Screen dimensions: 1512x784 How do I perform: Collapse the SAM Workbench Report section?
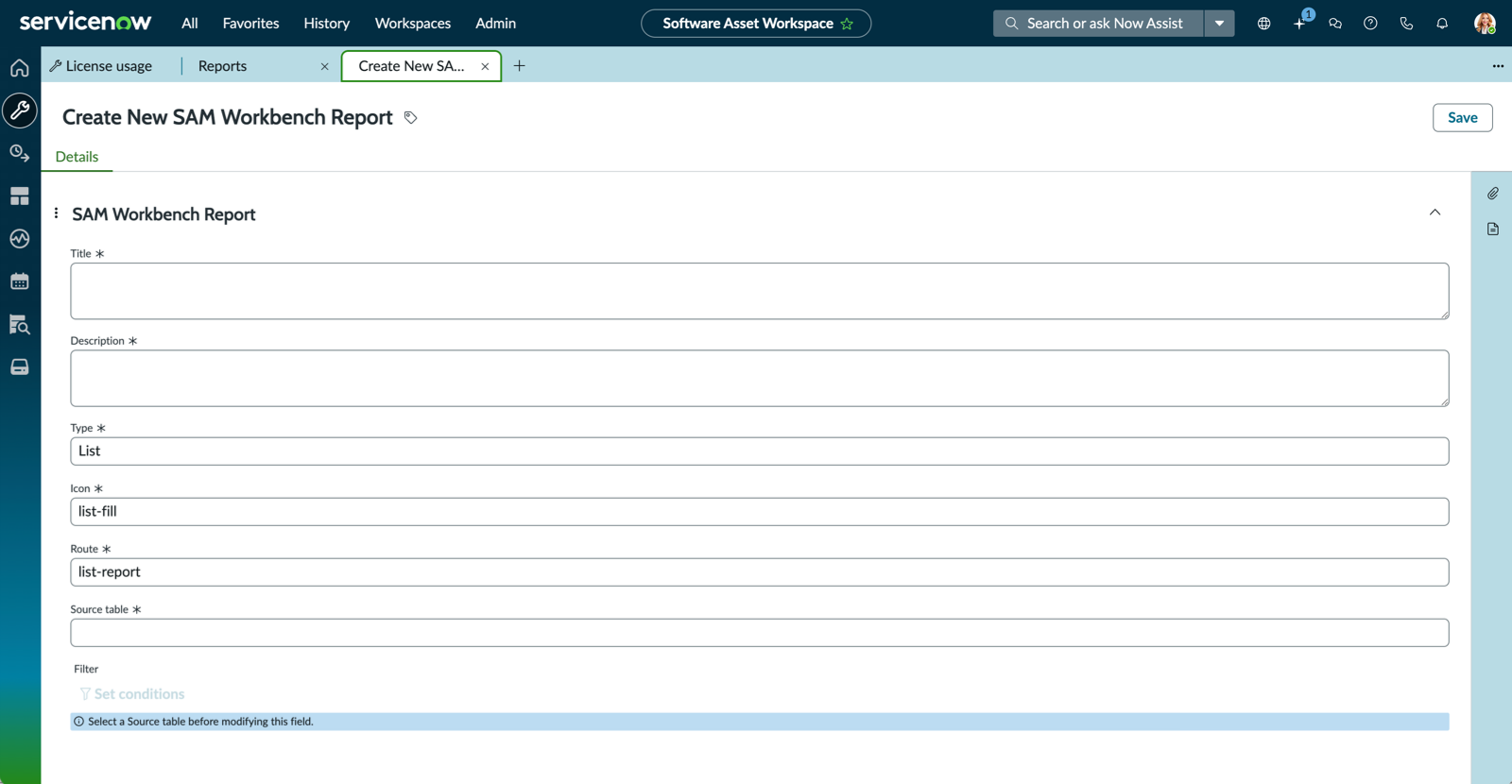coord(1435,213)
